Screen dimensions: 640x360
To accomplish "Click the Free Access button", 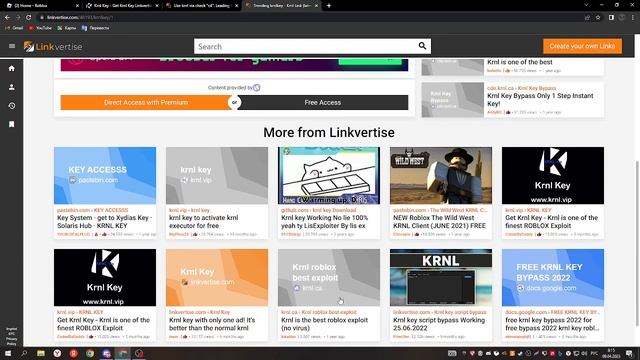I will 322,102.
